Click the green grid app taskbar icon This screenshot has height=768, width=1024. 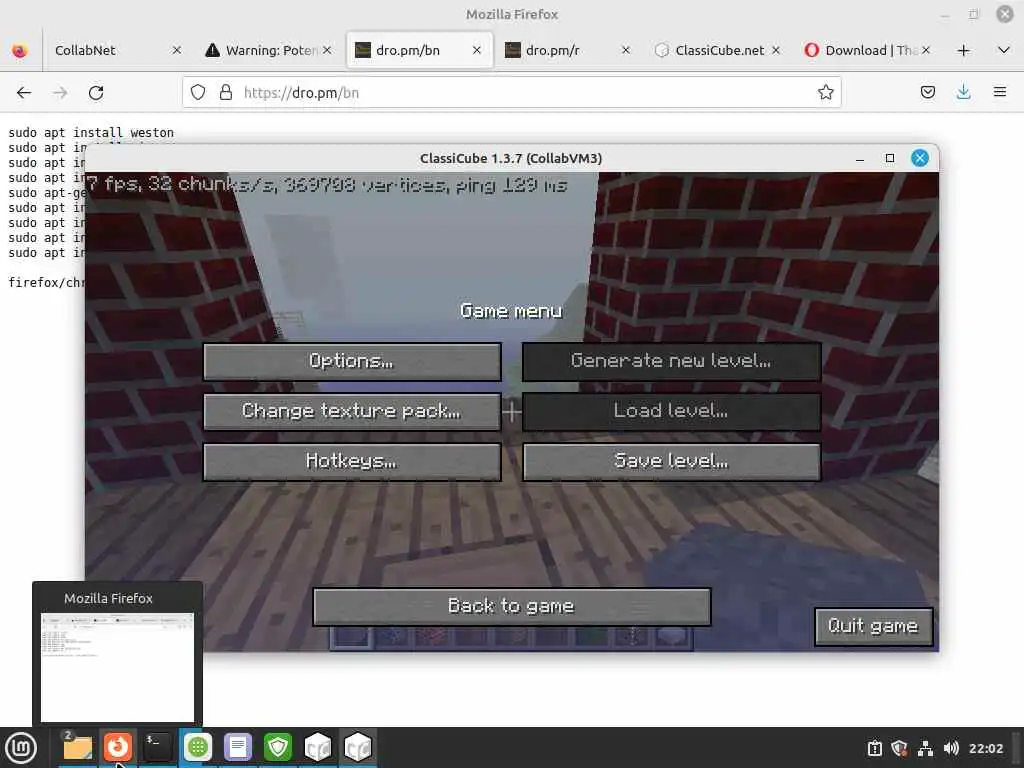click(x=198, y=748)
